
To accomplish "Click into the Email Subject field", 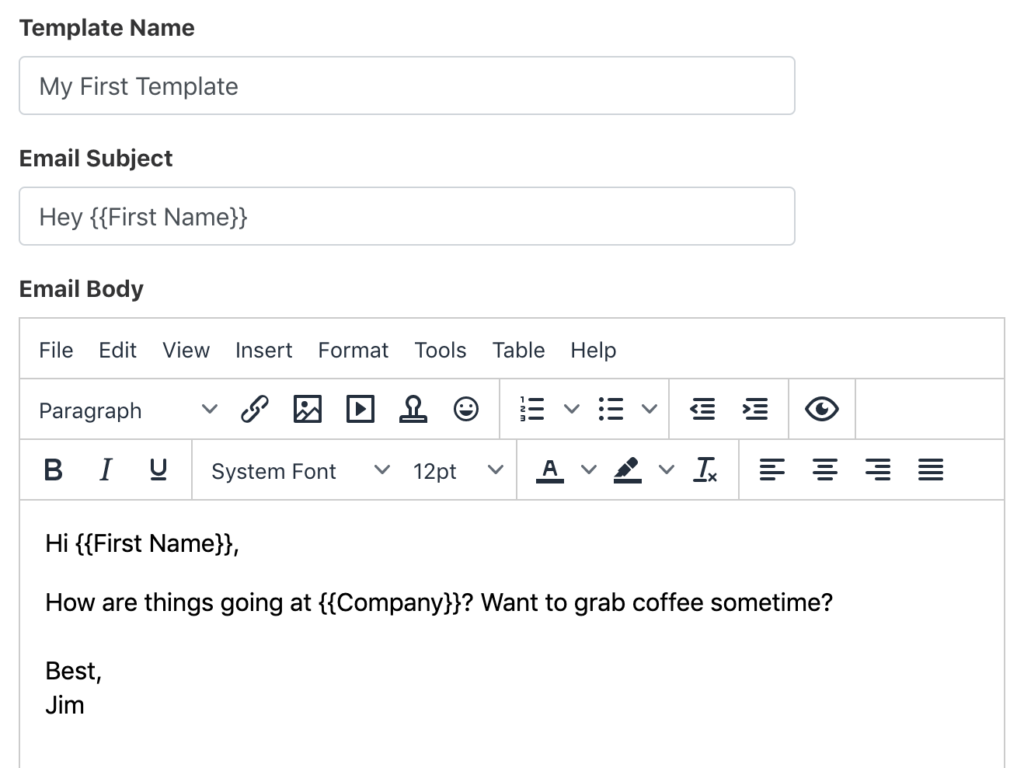I will coord(407,216).
